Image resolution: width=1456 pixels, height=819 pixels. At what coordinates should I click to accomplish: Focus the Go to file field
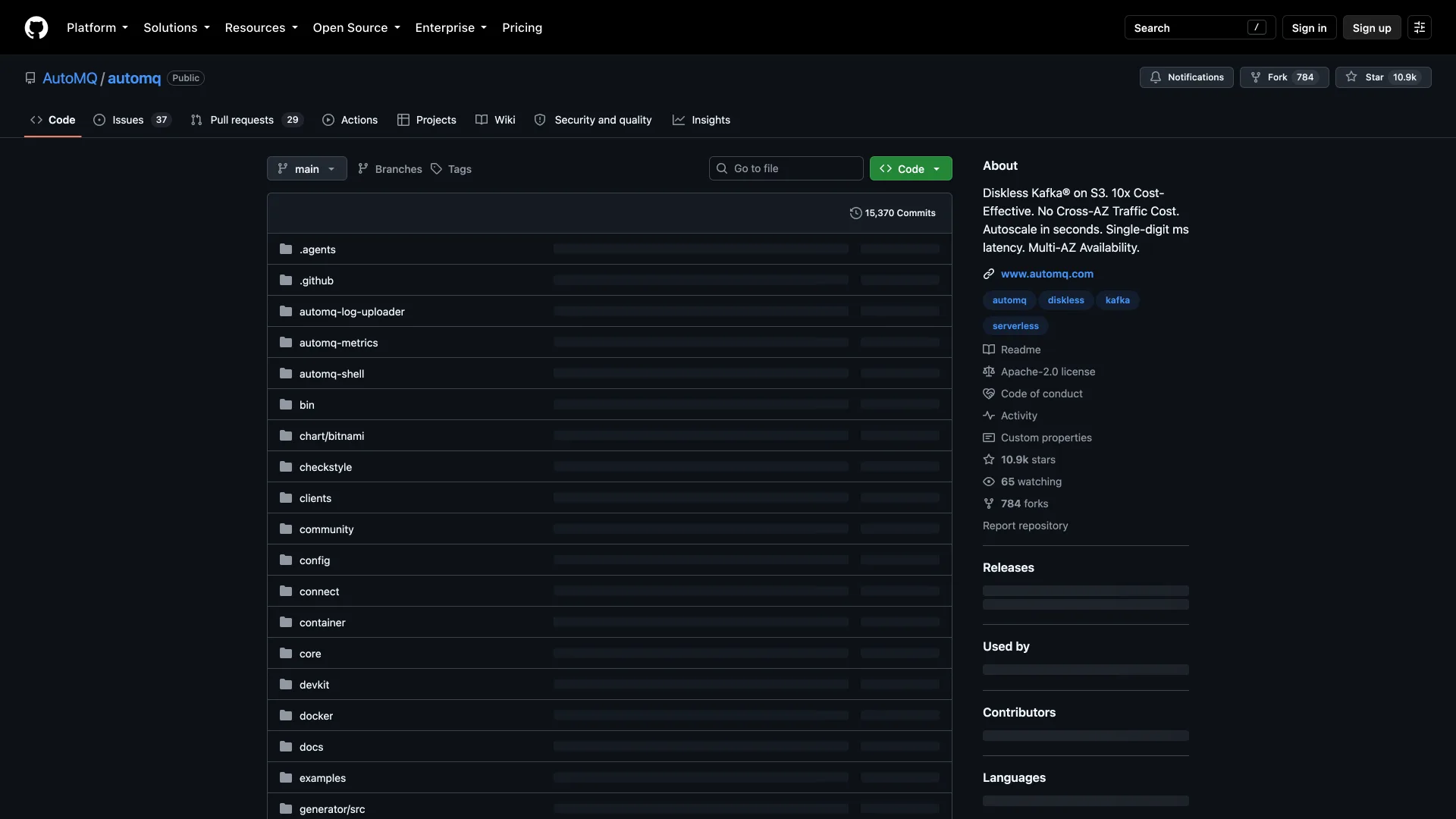[x=786, y=168]
